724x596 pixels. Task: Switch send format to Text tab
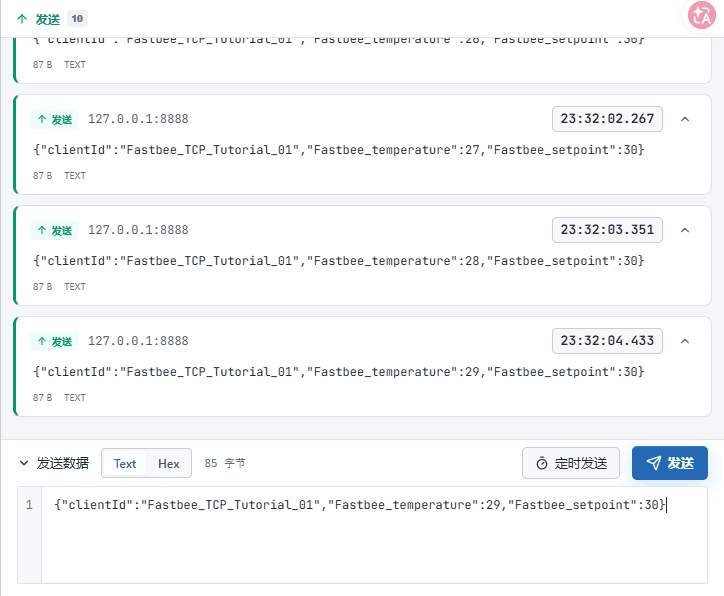click(125, 464)
